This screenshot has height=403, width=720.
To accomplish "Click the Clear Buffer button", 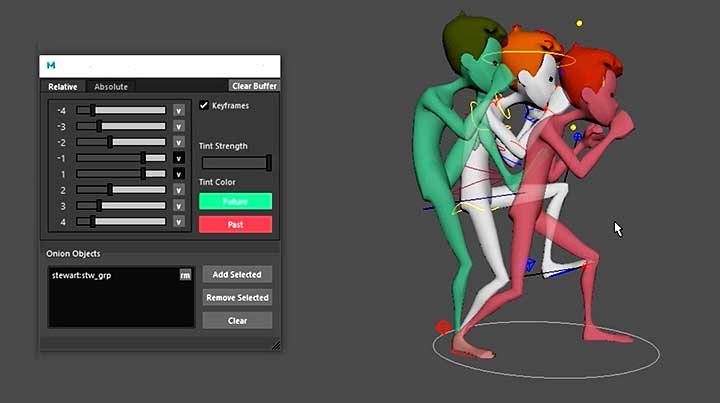I will (x=254, y=86).
